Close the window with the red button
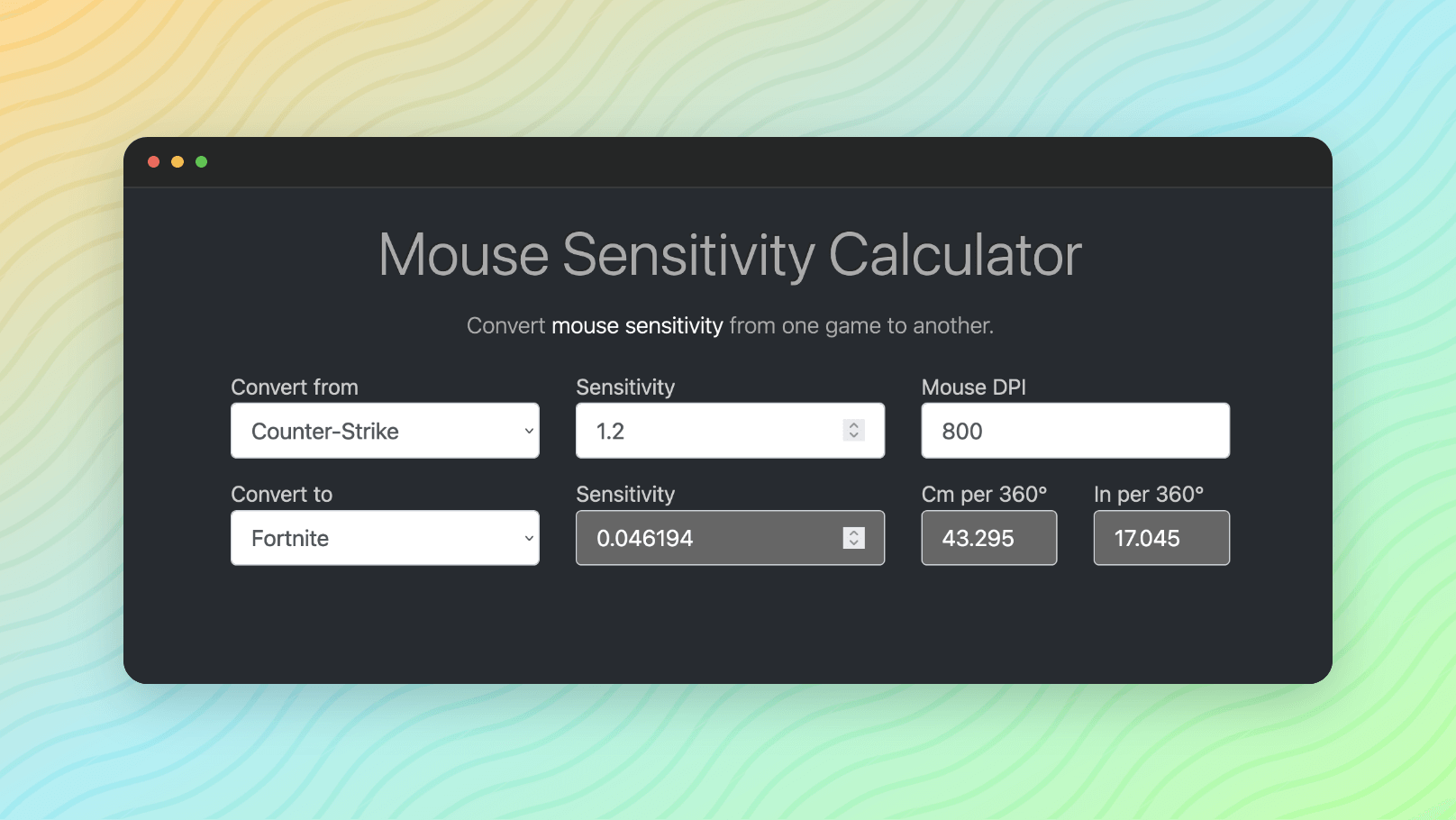 [x=154, y=162]
